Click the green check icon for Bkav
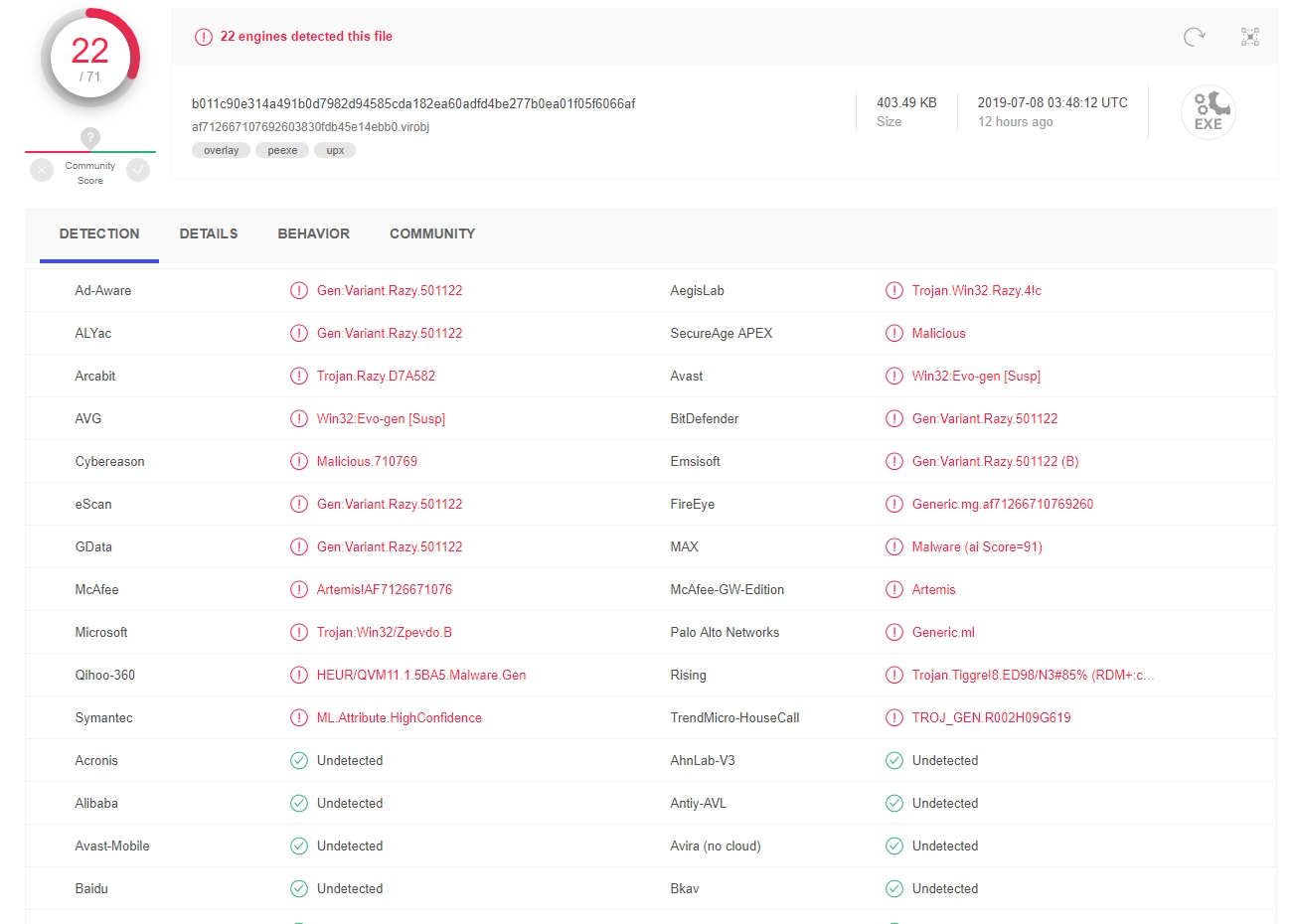 (894, 888)
